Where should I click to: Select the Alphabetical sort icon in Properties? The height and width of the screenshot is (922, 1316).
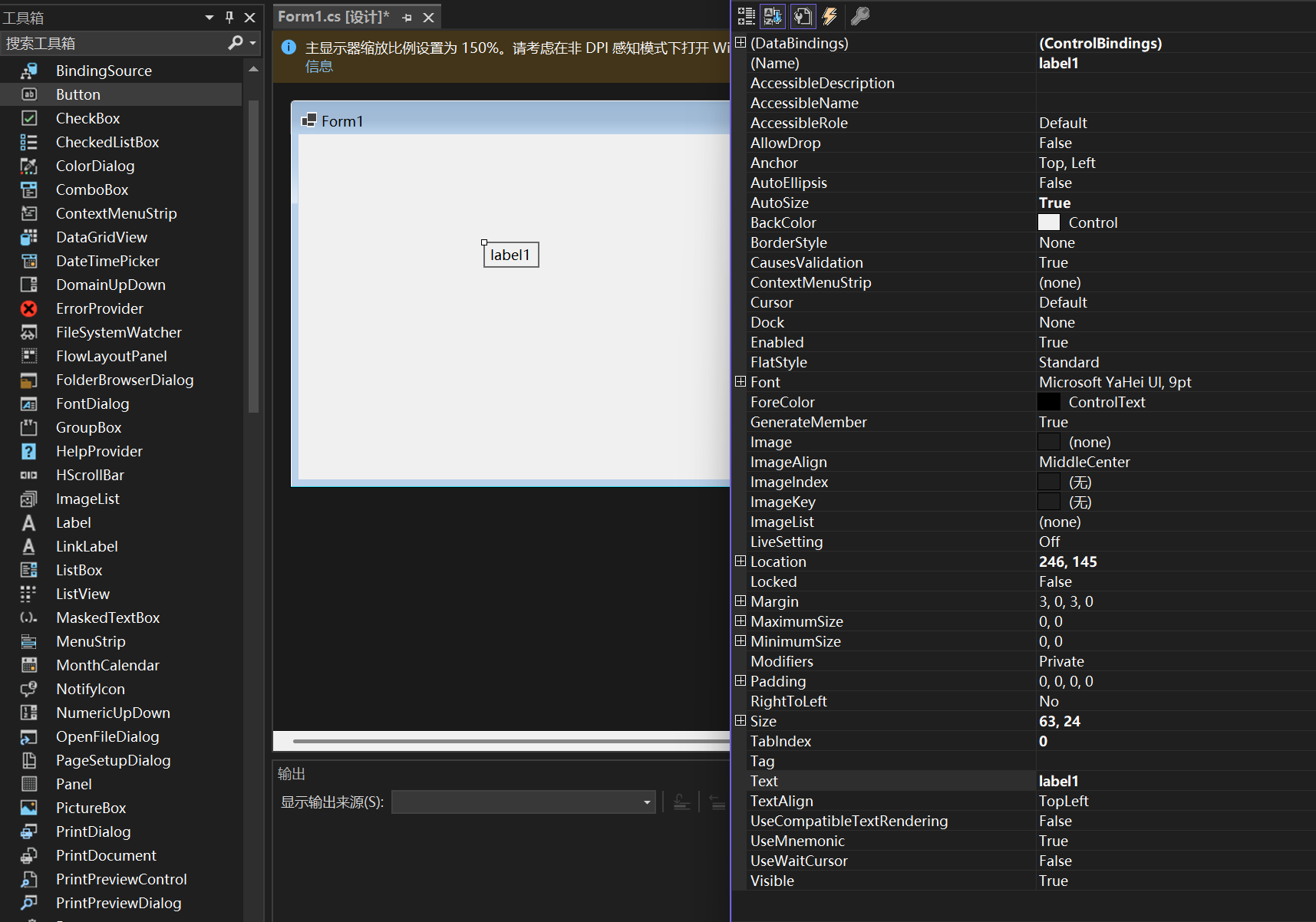(x=772, y=16)
